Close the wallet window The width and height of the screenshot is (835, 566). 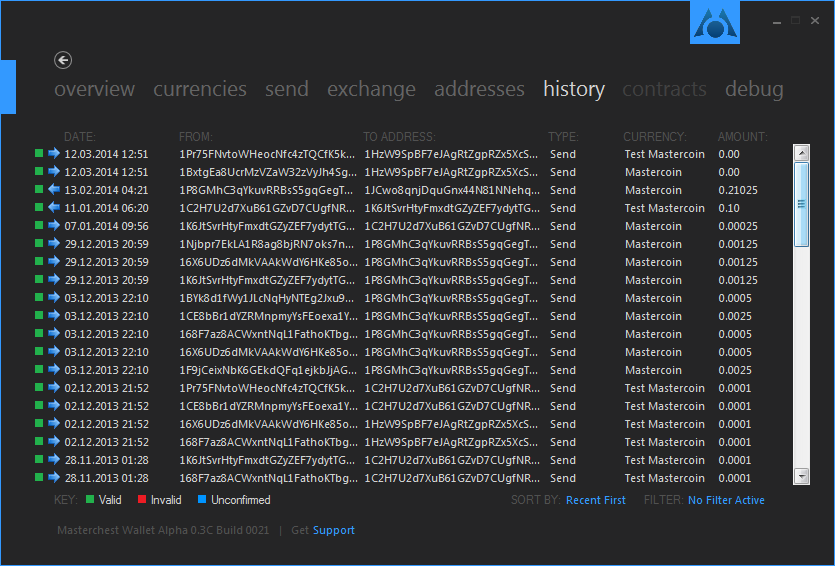coord(815,20)
